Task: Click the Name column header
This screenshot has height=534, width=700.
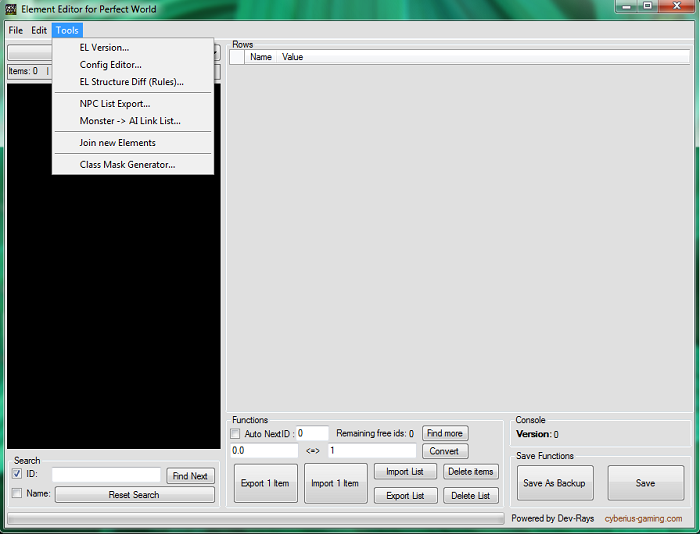Action: click(x=261, y=57)
